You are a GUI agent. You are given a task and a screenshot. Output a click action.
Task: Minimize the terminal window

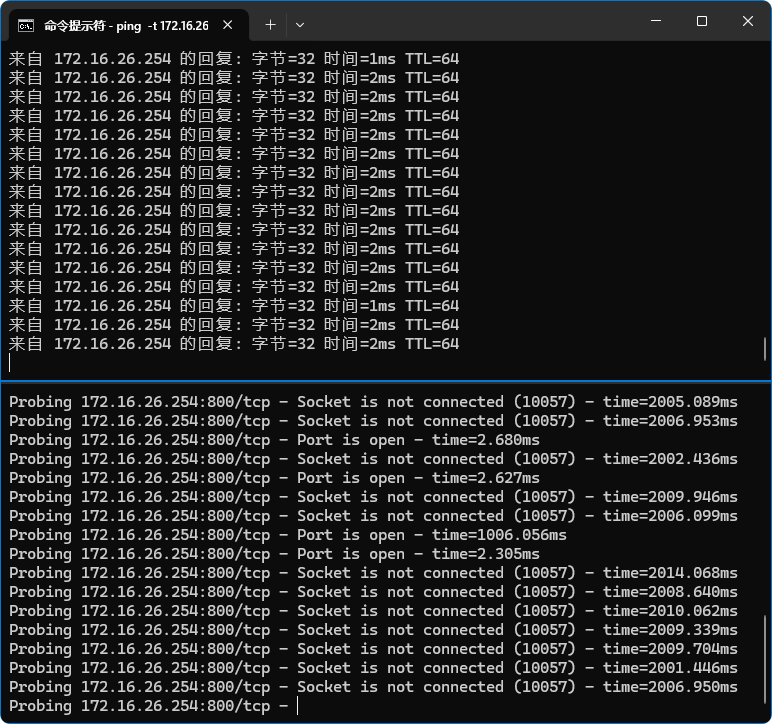[656, 22]
